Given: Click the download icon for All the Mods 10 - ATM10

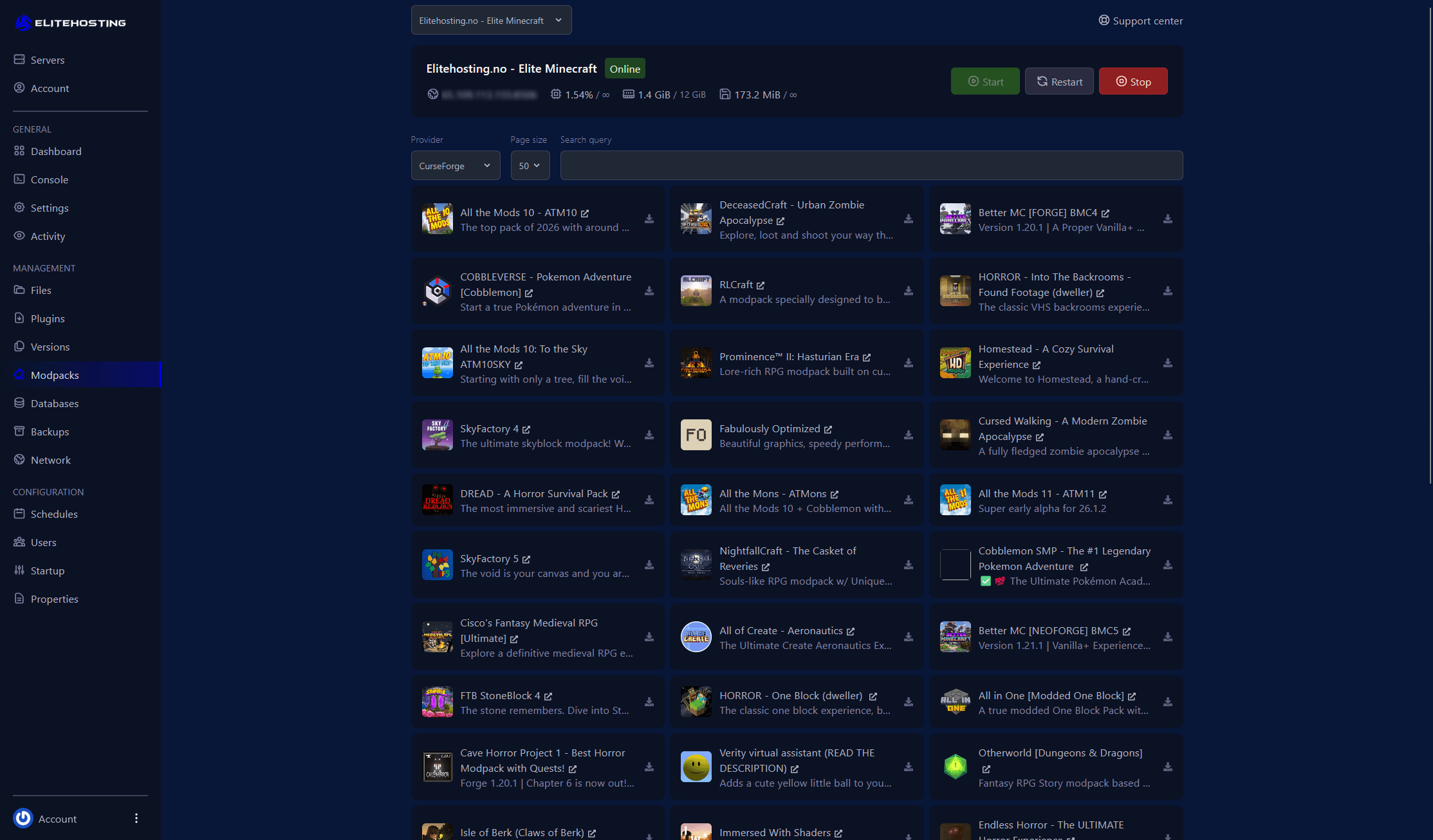Looking at the screenshot, I should [649, 219].
